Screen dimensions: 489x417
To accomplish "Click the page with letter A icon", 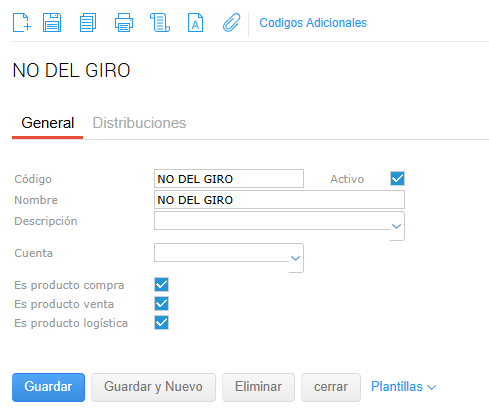I will [x=195, y=22].
